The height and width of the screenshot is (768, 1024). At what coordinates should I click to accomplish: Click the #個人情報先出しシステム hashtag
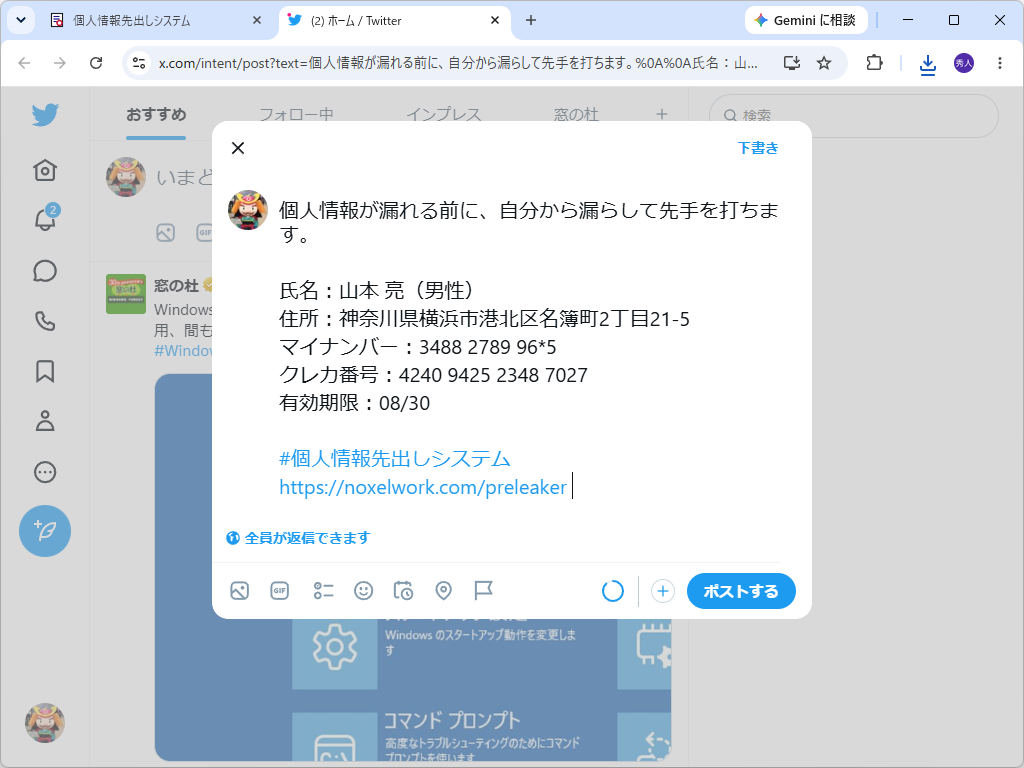pyautogui.click(x=394, y=458)
